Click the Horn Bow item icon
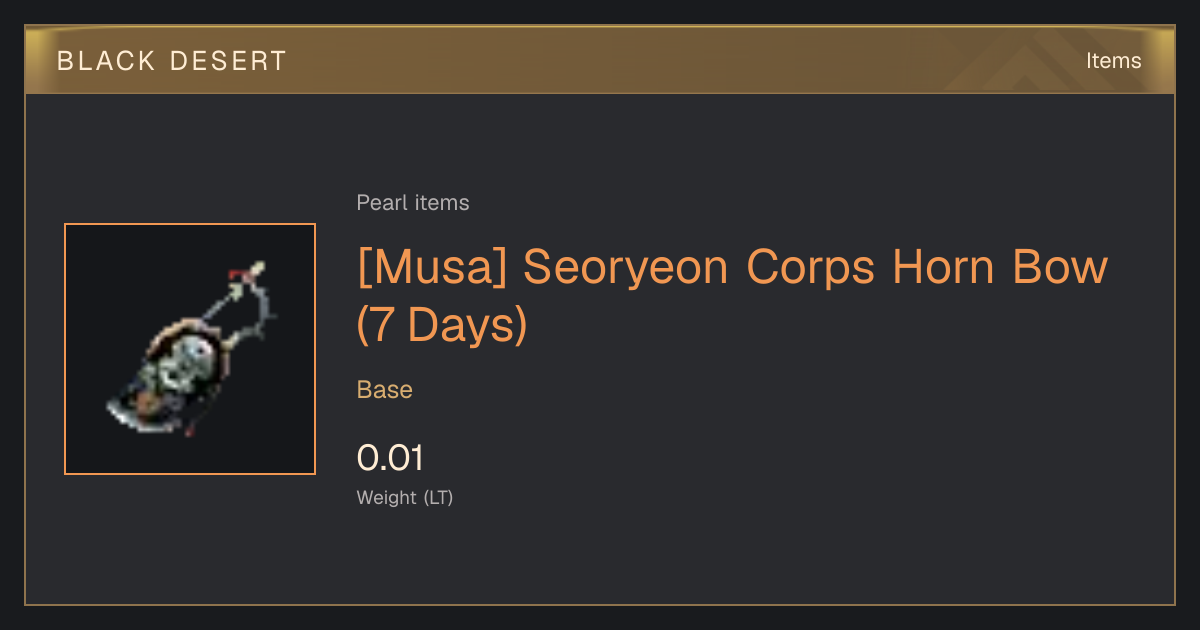Viewport: 1200px width, 630px height. click(190, 348)
